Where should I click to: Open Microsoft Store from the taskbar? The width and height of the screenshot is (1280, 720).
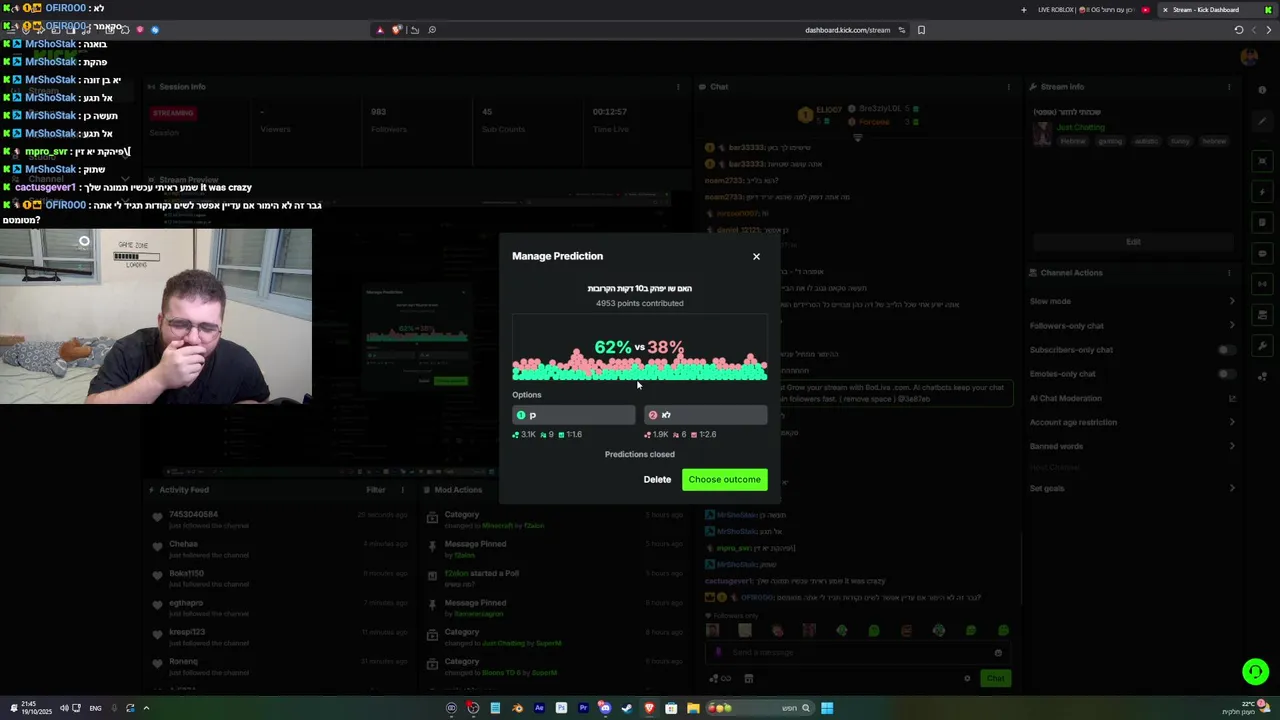(x=671, y=708)
